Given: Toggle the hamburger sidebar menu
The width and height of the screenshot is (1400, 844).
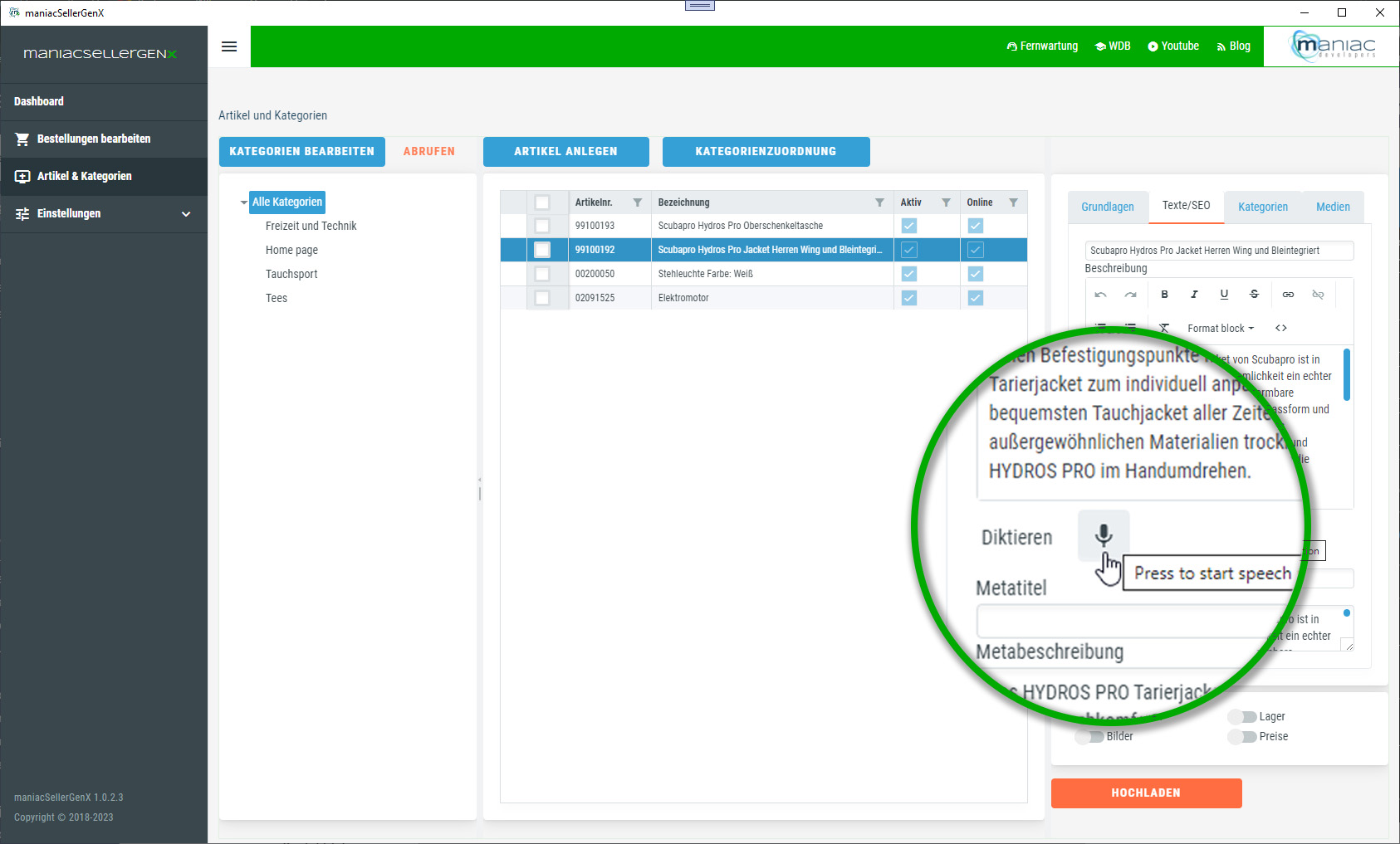Looking at the screenshot, I should pyautogui.click(x=229, y=46).
